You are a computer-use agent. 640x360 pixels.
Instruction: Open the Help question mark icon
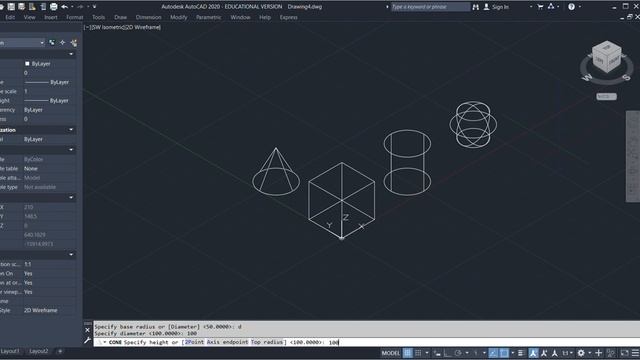571,7
